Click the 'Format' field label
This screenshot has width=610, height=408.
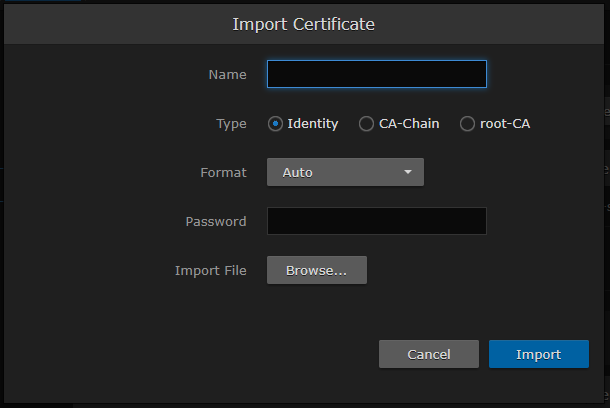pyautogui.click(x=223, y=172)
